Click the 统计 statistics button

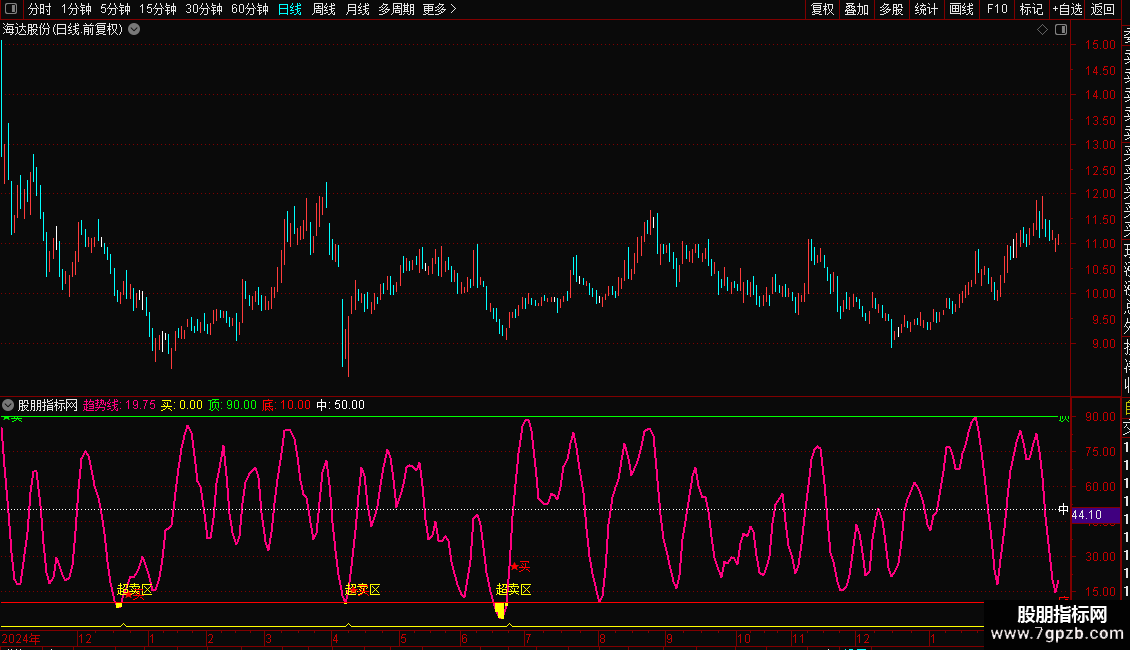tap(926, 9)
